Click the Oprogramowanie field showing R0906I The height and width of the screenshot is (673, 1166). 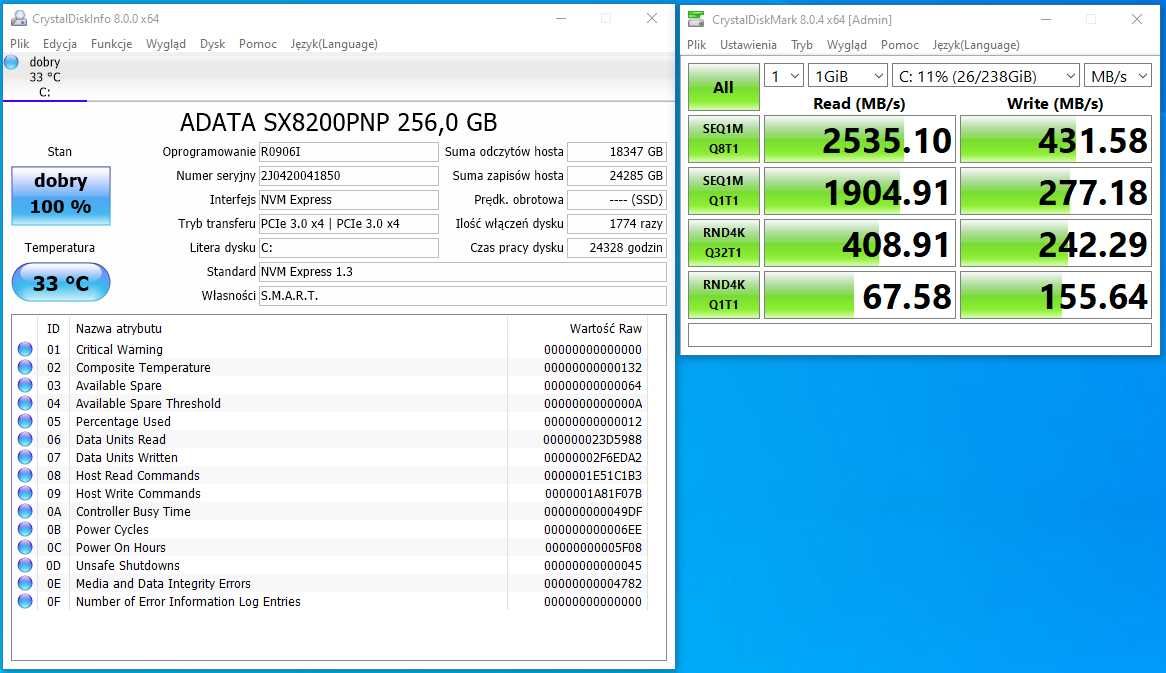tap(349, 152)
